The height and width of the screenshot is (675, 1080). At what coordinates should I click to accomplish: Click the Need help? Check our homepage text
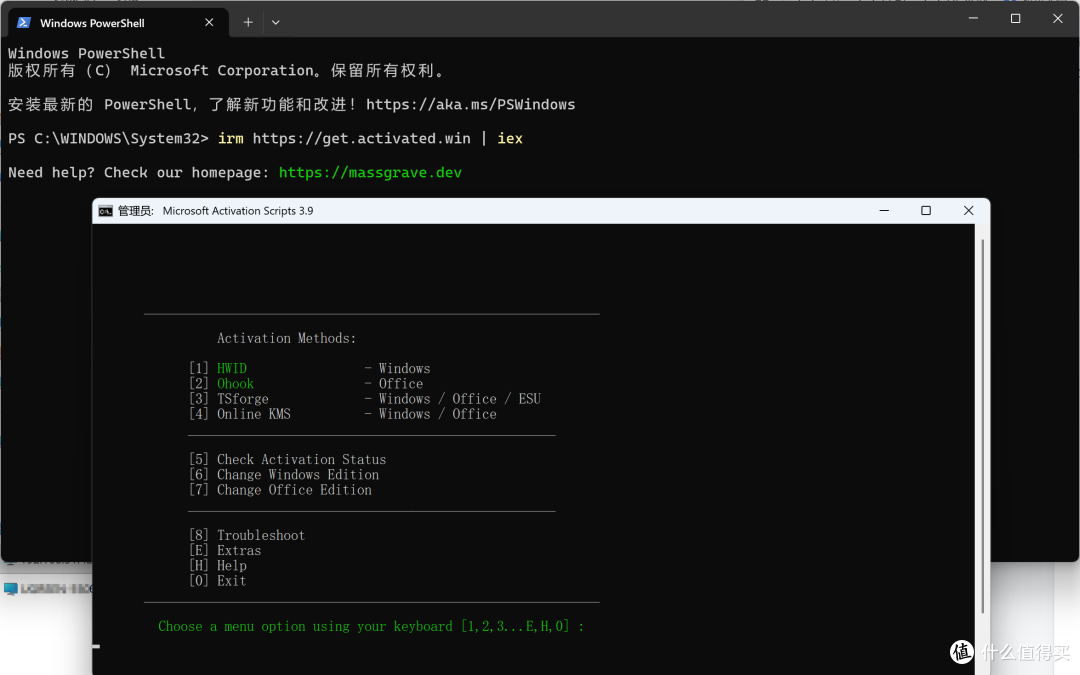click(x=138, y=173)
